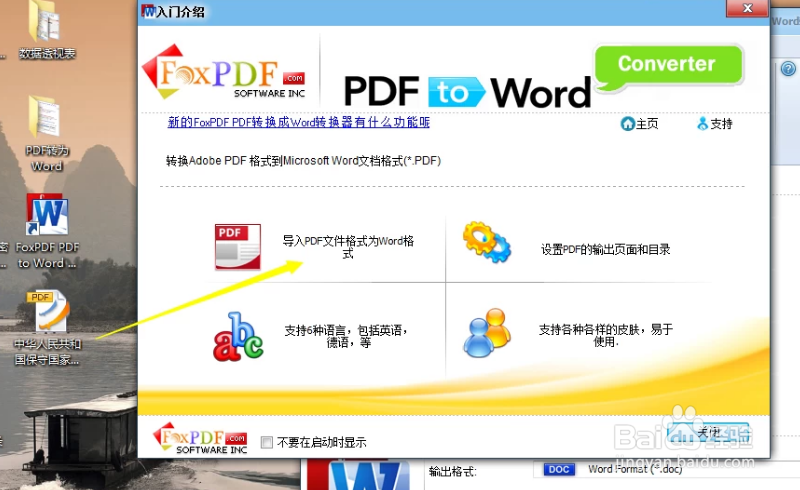Screen dimensions: 800x490
Task: Select the PDF转为Word desktop folder
Action: point(46,134)
